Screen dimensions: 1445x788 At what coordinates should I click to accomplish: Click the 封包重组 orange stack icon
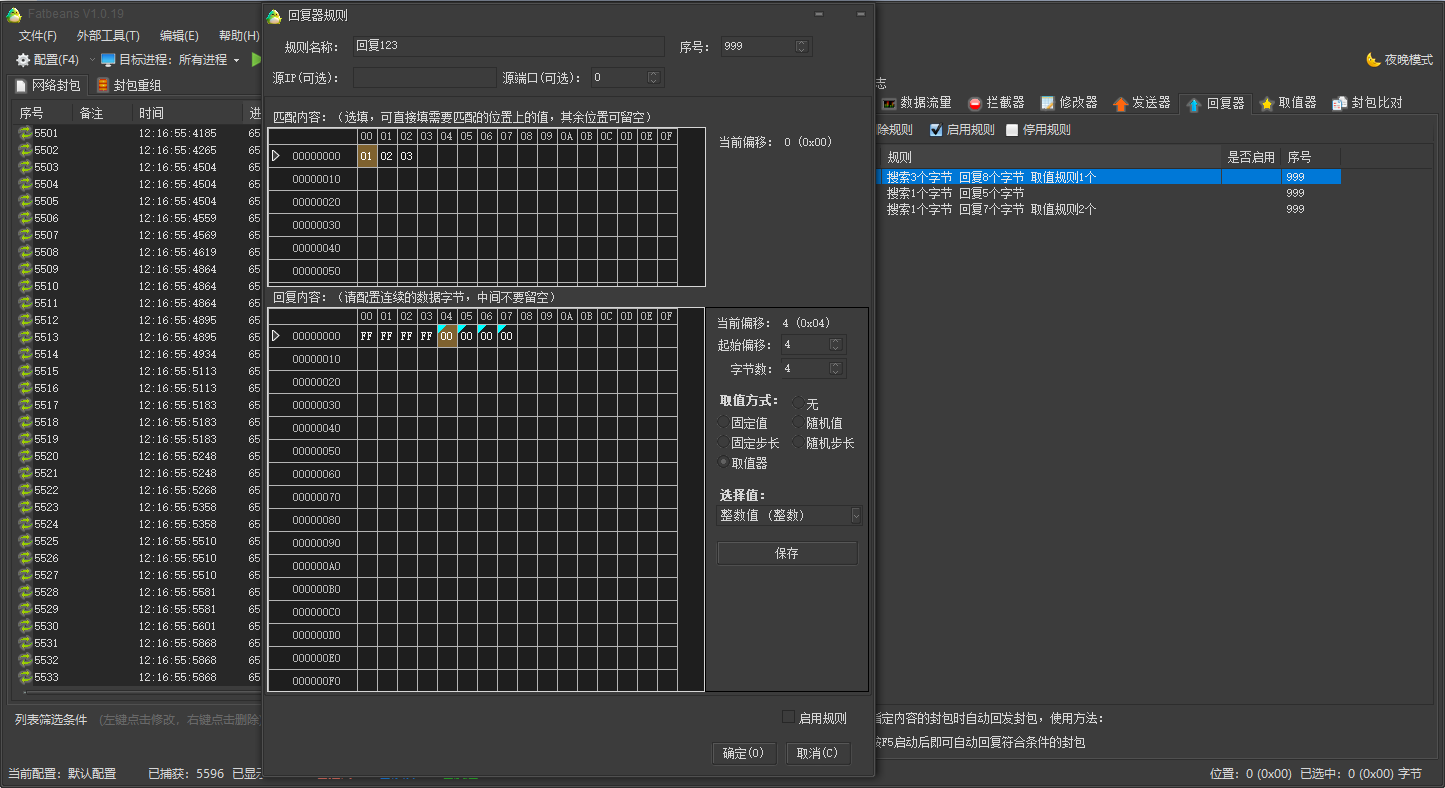point(103,86)
